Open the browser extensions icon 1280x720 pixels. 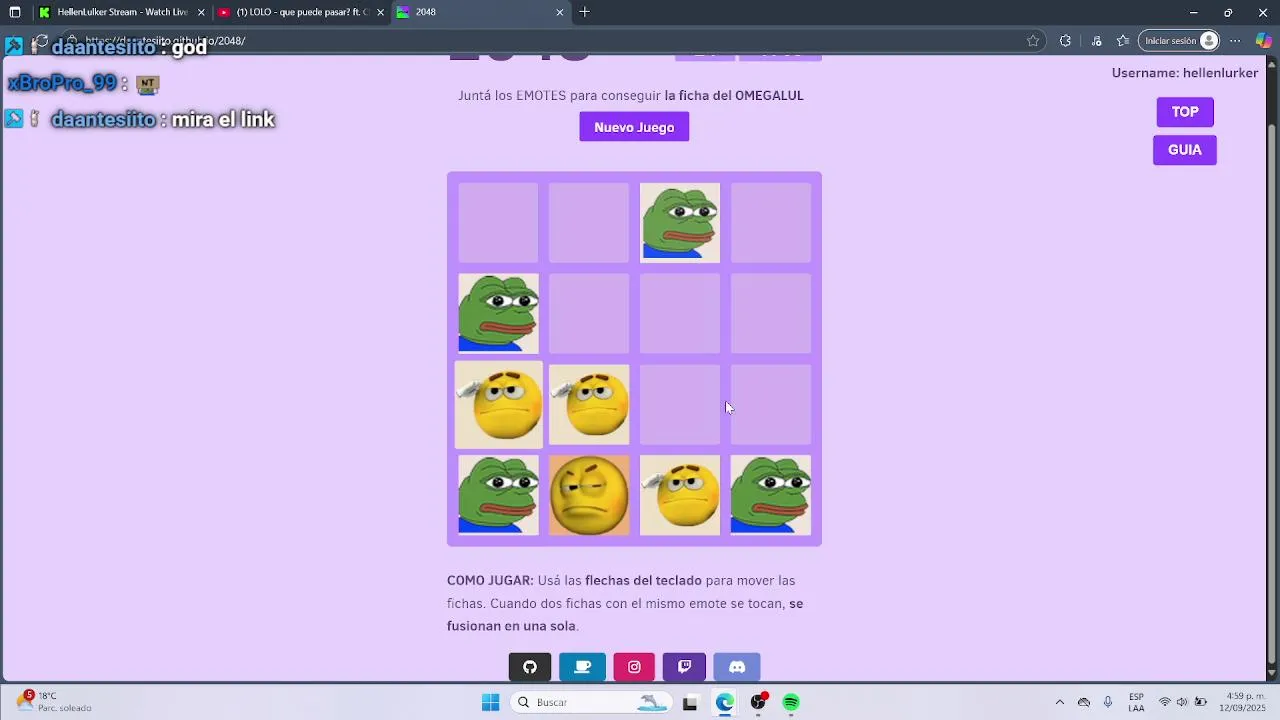pyautogui.click(x=1065, y=41)
